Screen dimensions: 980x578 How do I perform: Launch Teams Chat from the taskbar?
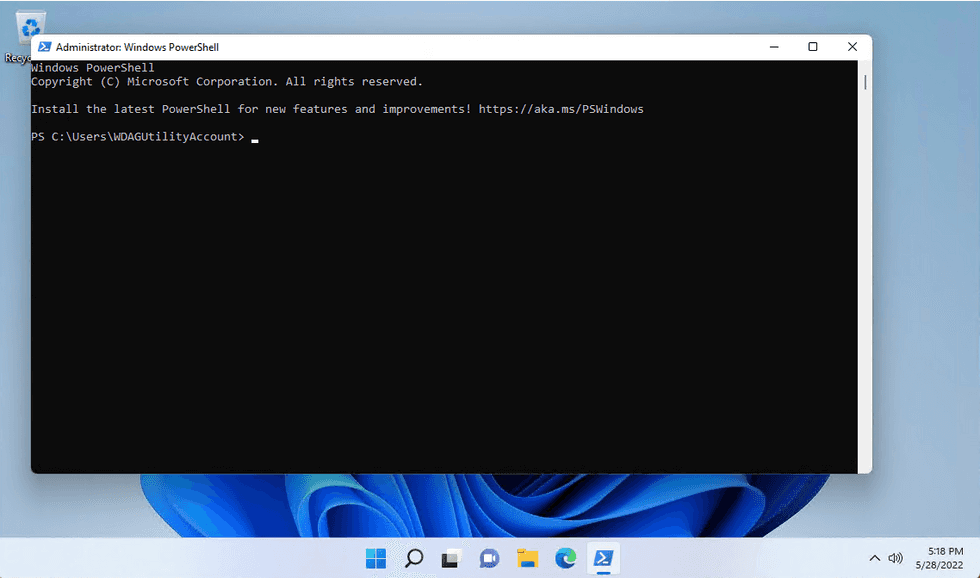tap(489, 558)
